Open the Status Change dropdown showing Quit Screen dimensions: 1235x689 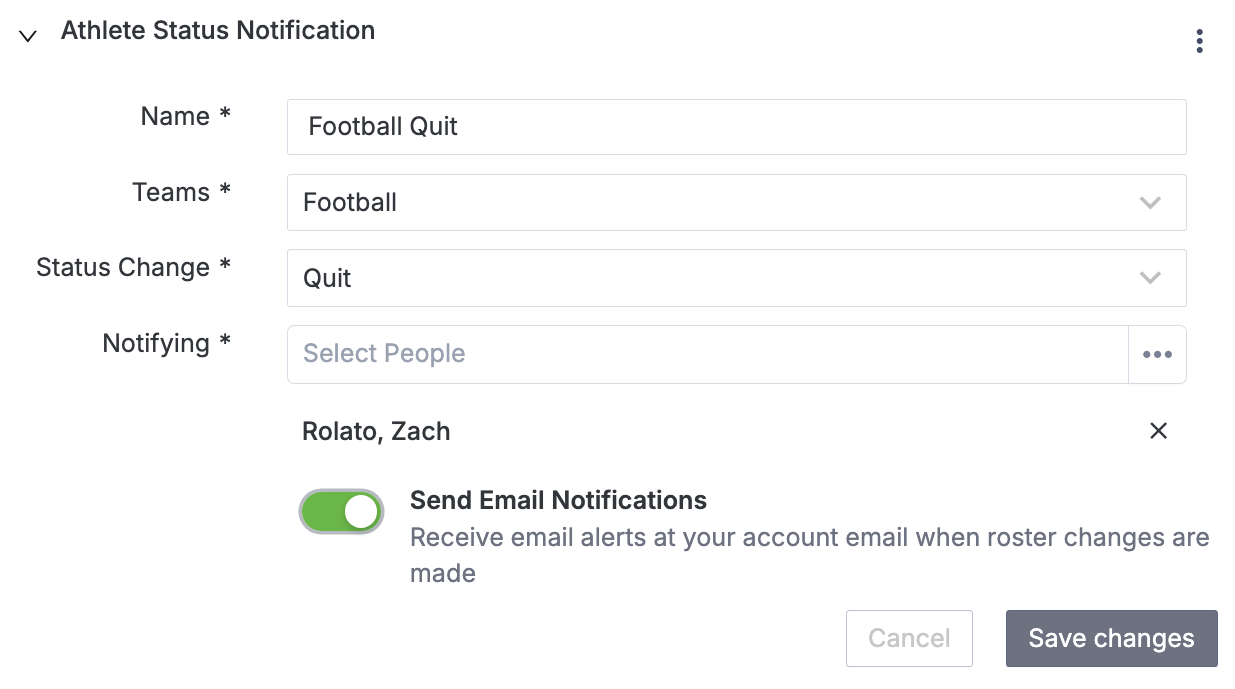(x=737, y=278)
